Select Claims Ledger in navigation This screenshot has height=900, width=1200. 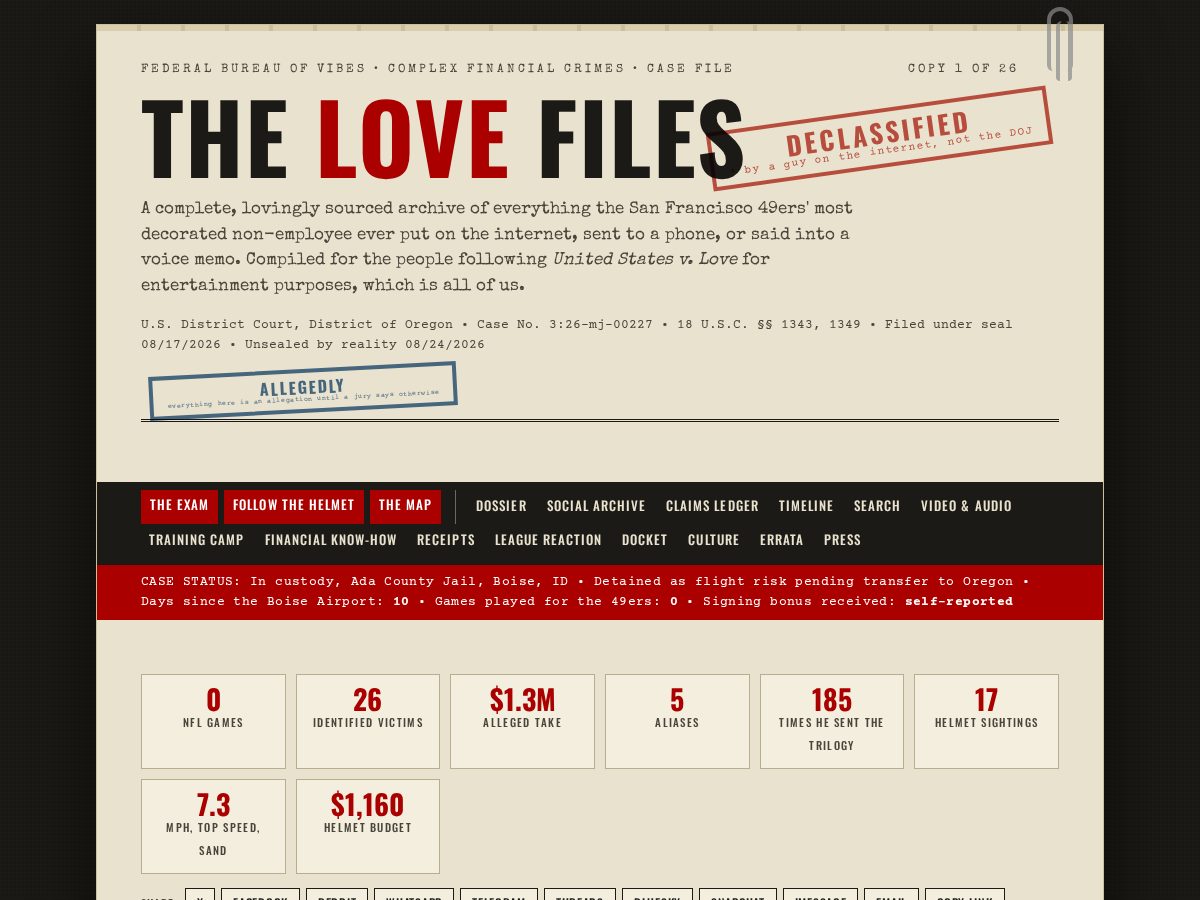coord(712,506)
